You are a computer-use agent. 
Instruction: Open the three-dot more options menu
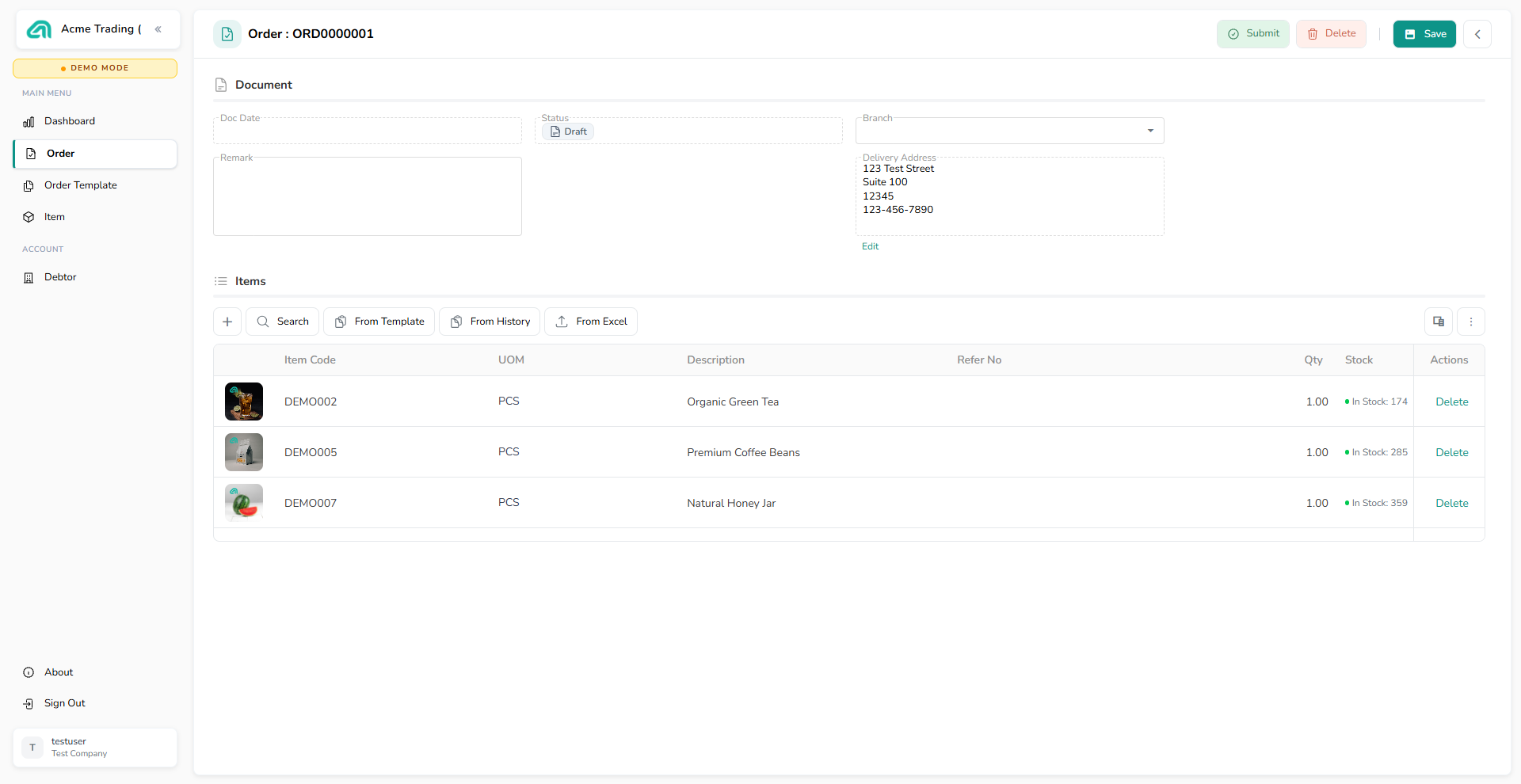coord(1471,322)
